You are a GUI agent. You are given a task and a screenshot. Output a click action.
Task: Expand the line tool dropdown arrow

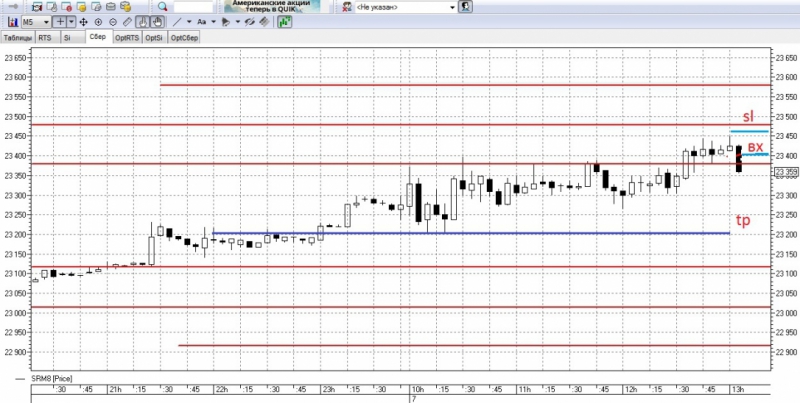coord(189,22)
